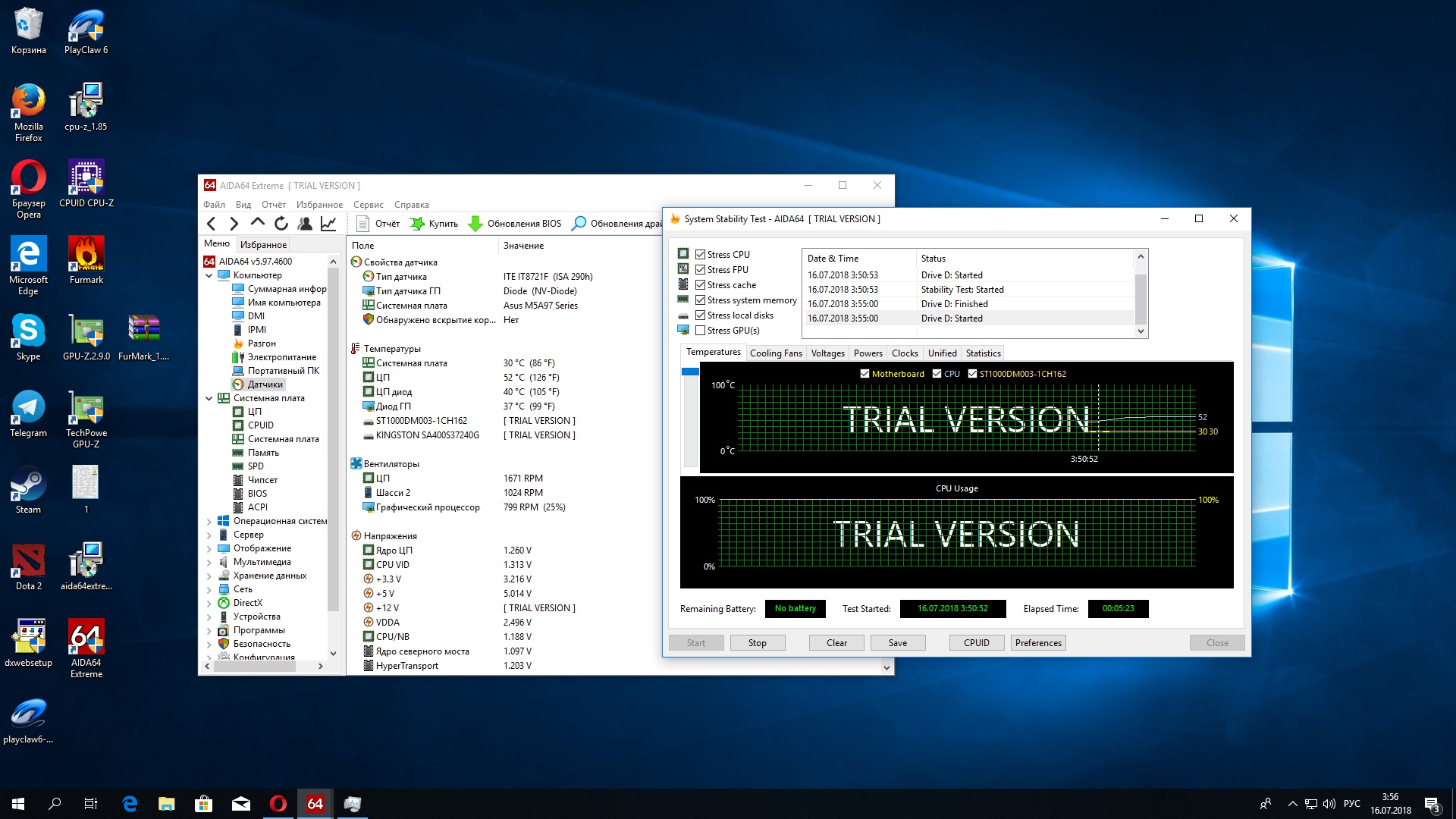Open GPU-Z.2.9.0 desktop icon
Screen dimensions: 1456x819
click(x=86, y=337)
